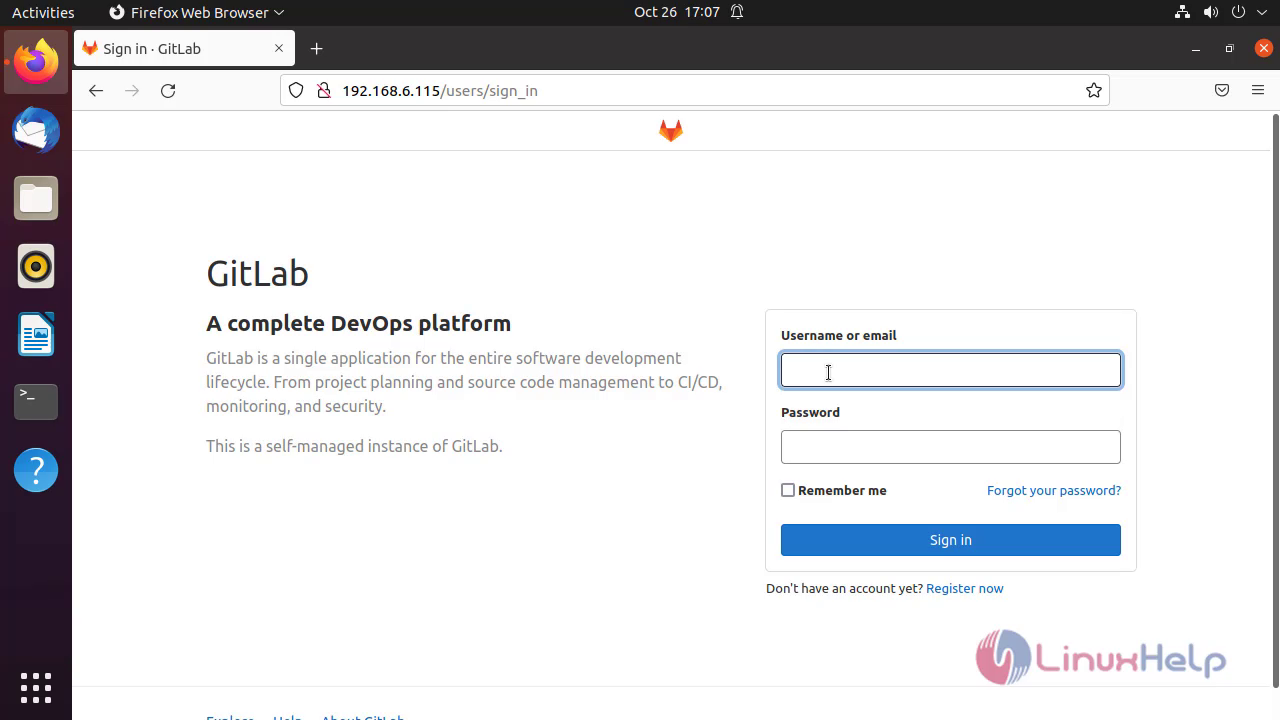Show Applications grid in the dock
The image size is (1280, 720).
pos(36,688)
